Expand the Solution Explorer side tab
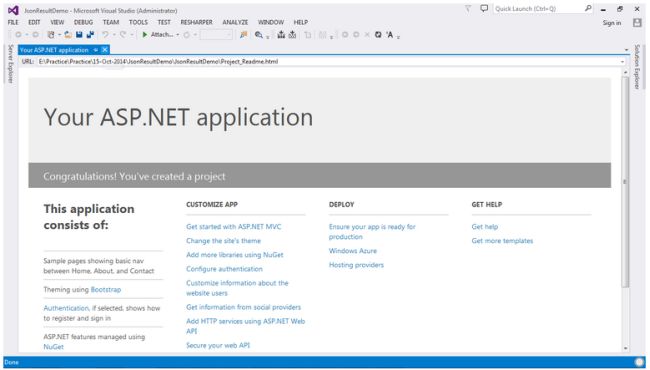The height and width of the screenshot is (370, 650). click(637, 67)
